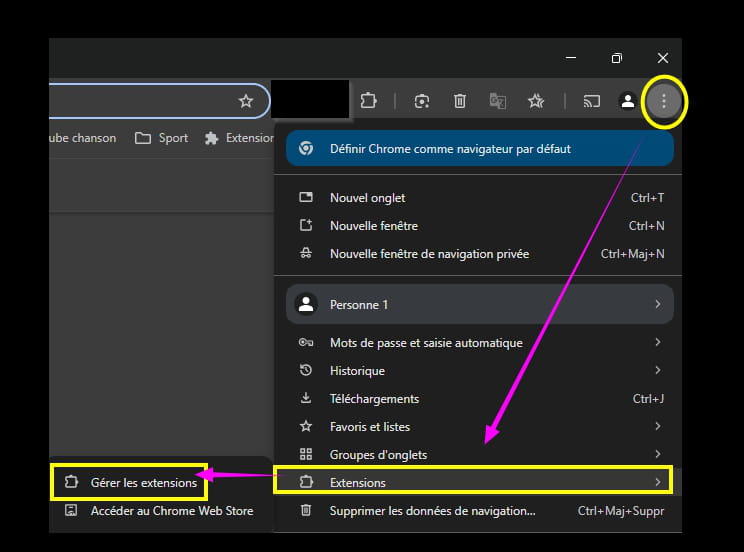Open the Sport bookmarks folder
This screenshot has height=552, width=744.
click(161, 138)
